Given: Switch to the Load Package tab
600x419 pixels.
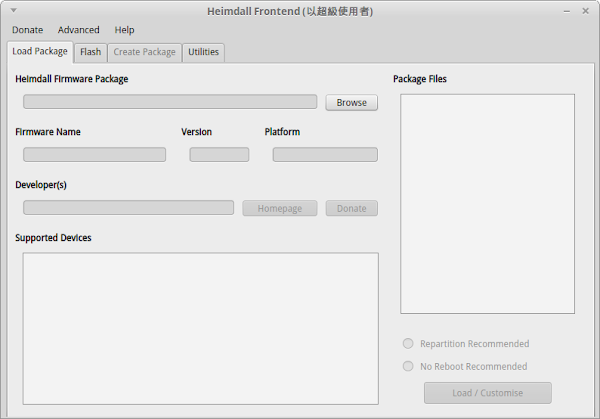Looking at the screenshot, I should click(x=40, y=52).
